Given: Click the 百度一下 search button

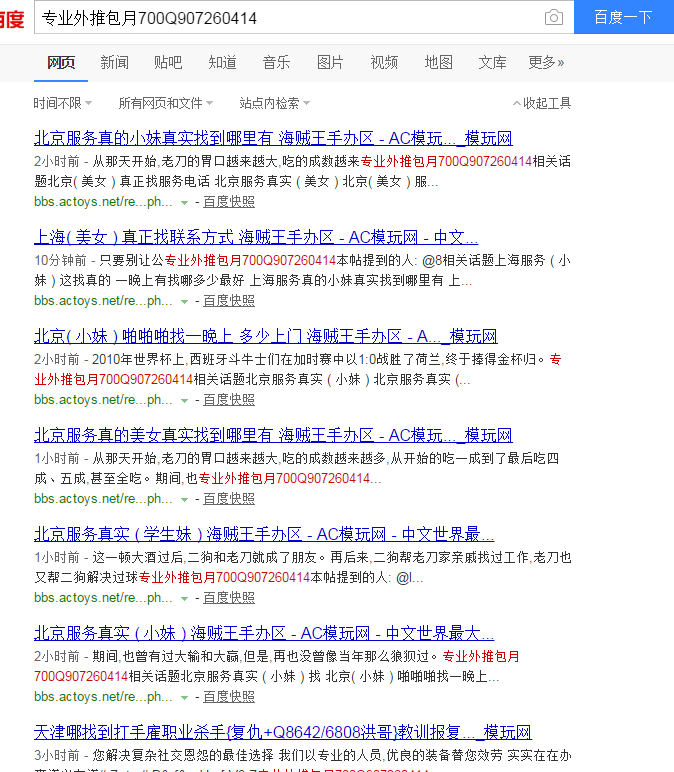Looking at the screenshot, I should [624, 17].
